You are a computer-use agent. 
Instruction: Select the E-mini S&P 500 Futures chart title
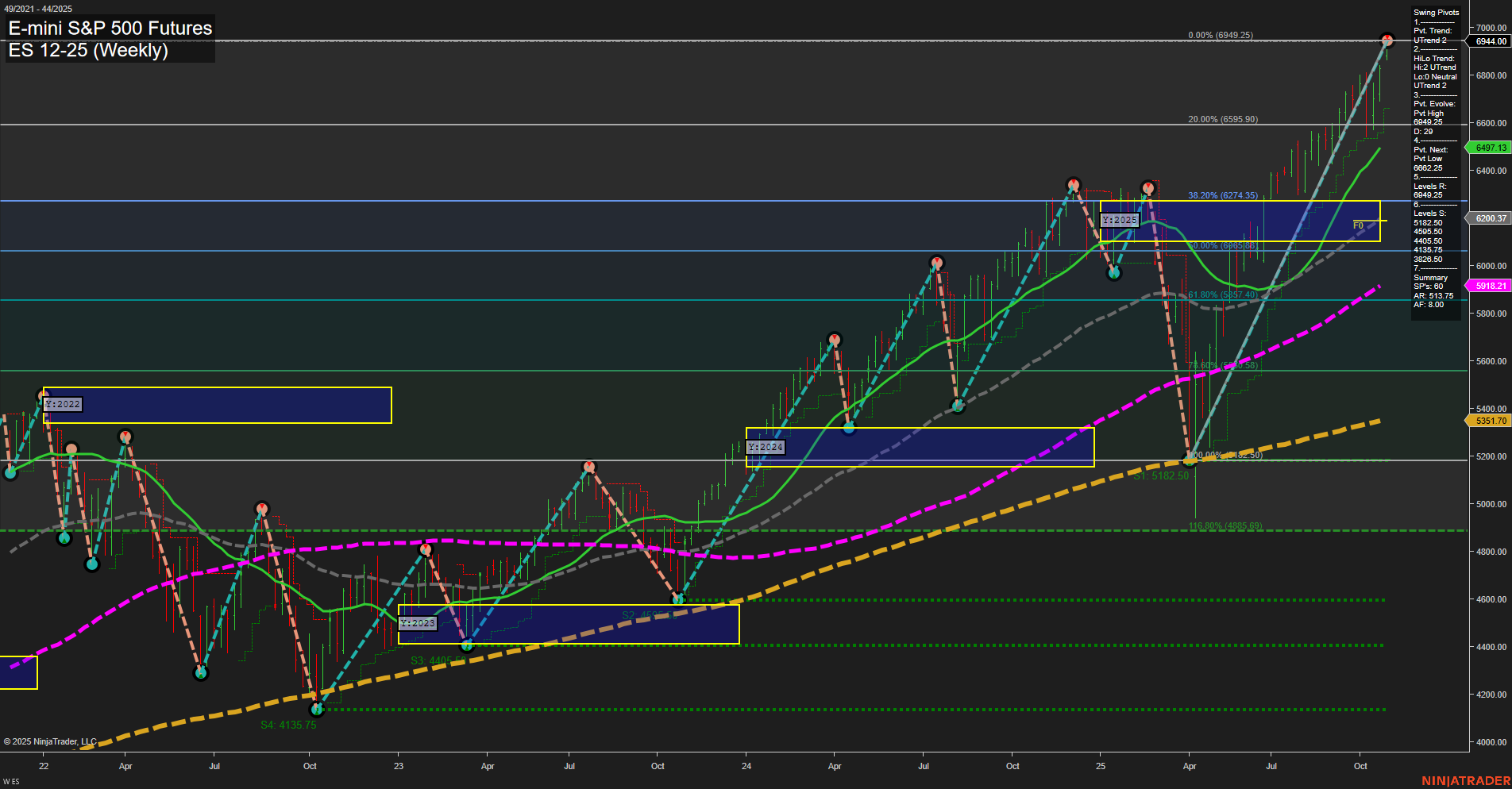pos(109,29)
